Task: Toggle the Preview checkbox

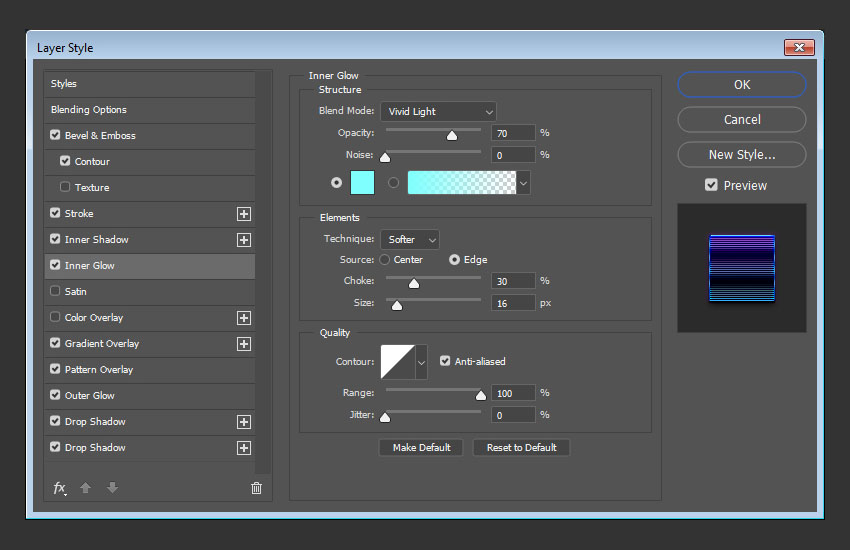Action: pos(711,185)
